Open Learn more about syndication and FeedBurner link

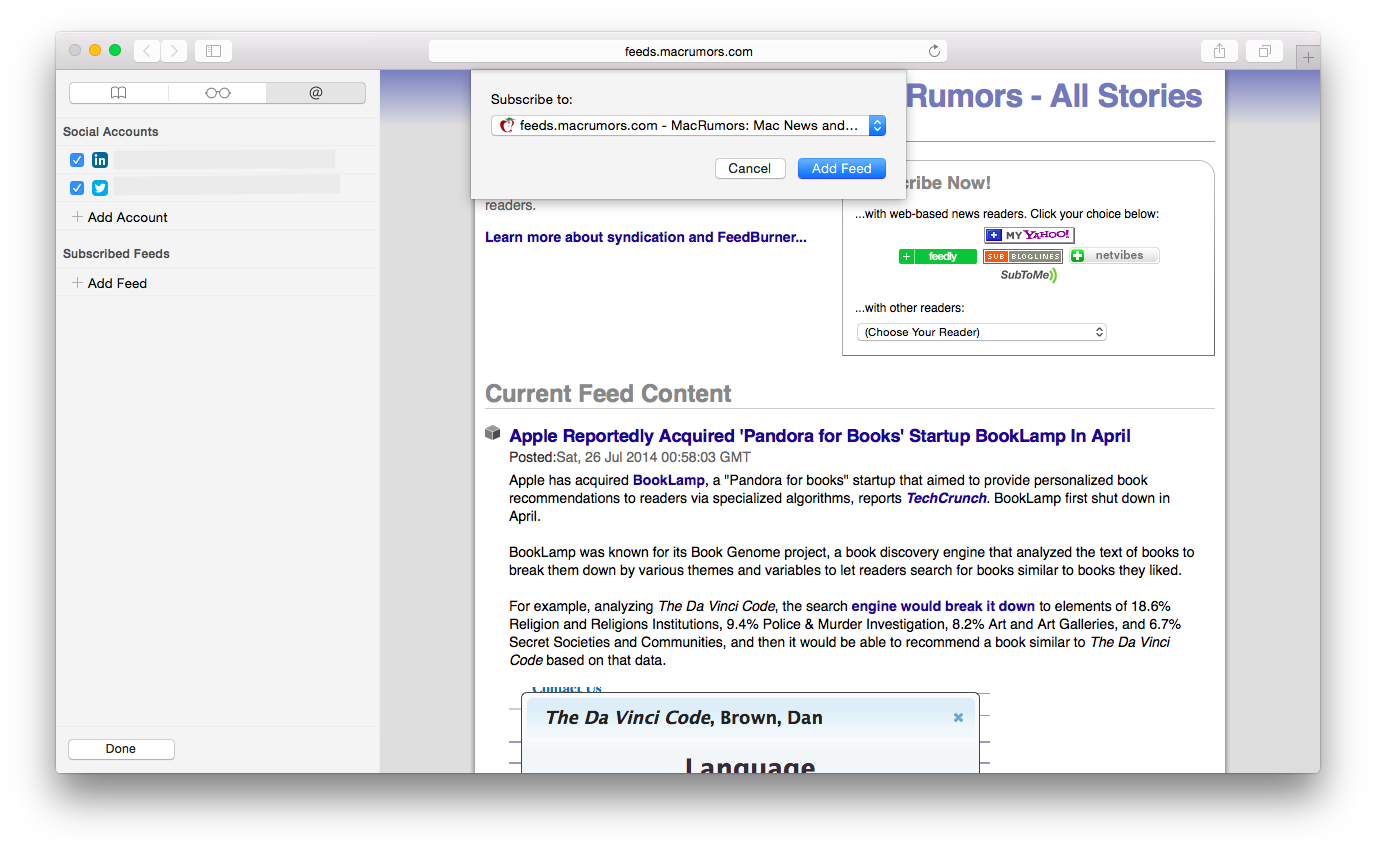coord(646,237)
